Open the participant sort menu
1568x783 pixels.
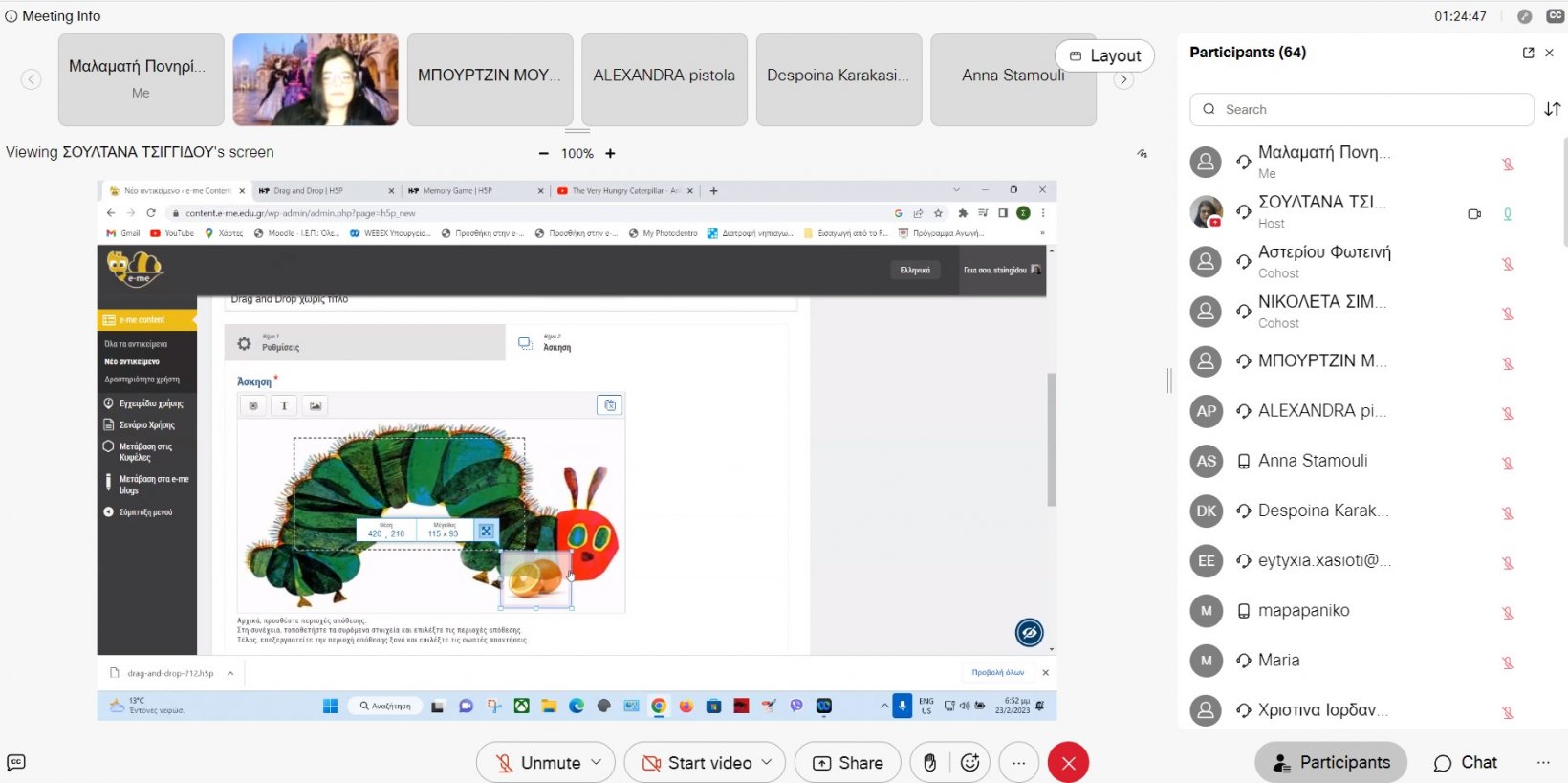click(1553, 109)
